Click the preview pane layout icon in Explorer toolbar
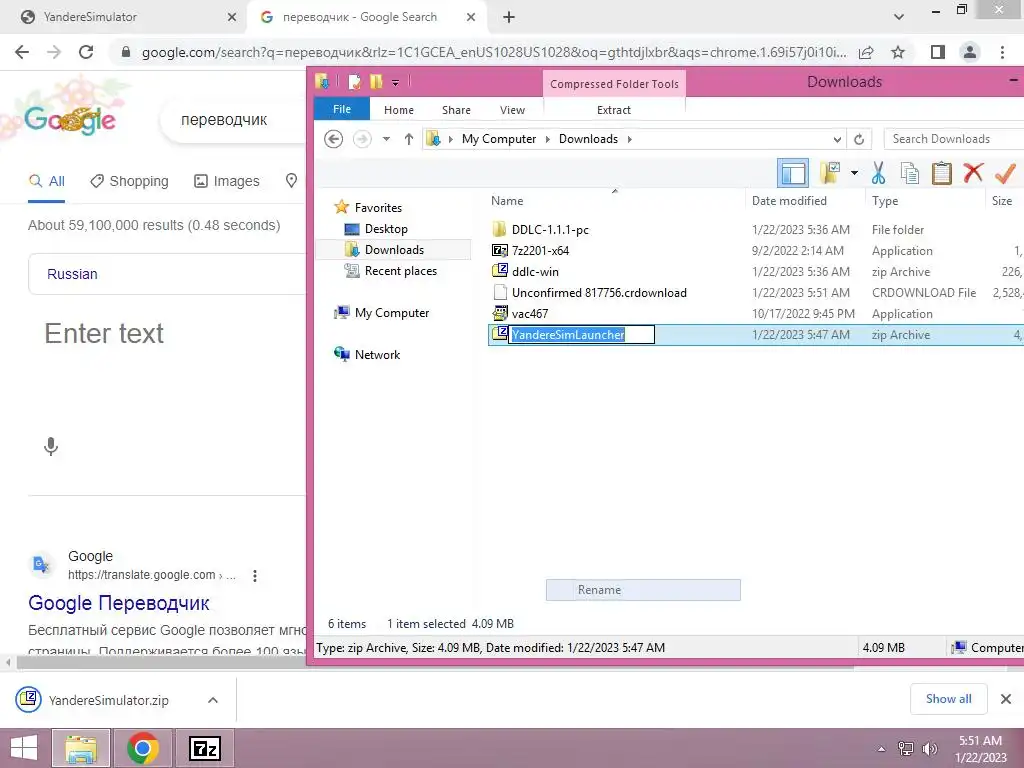The width and height of the screenshot is (1024, 768). click(x=793, y=173)
